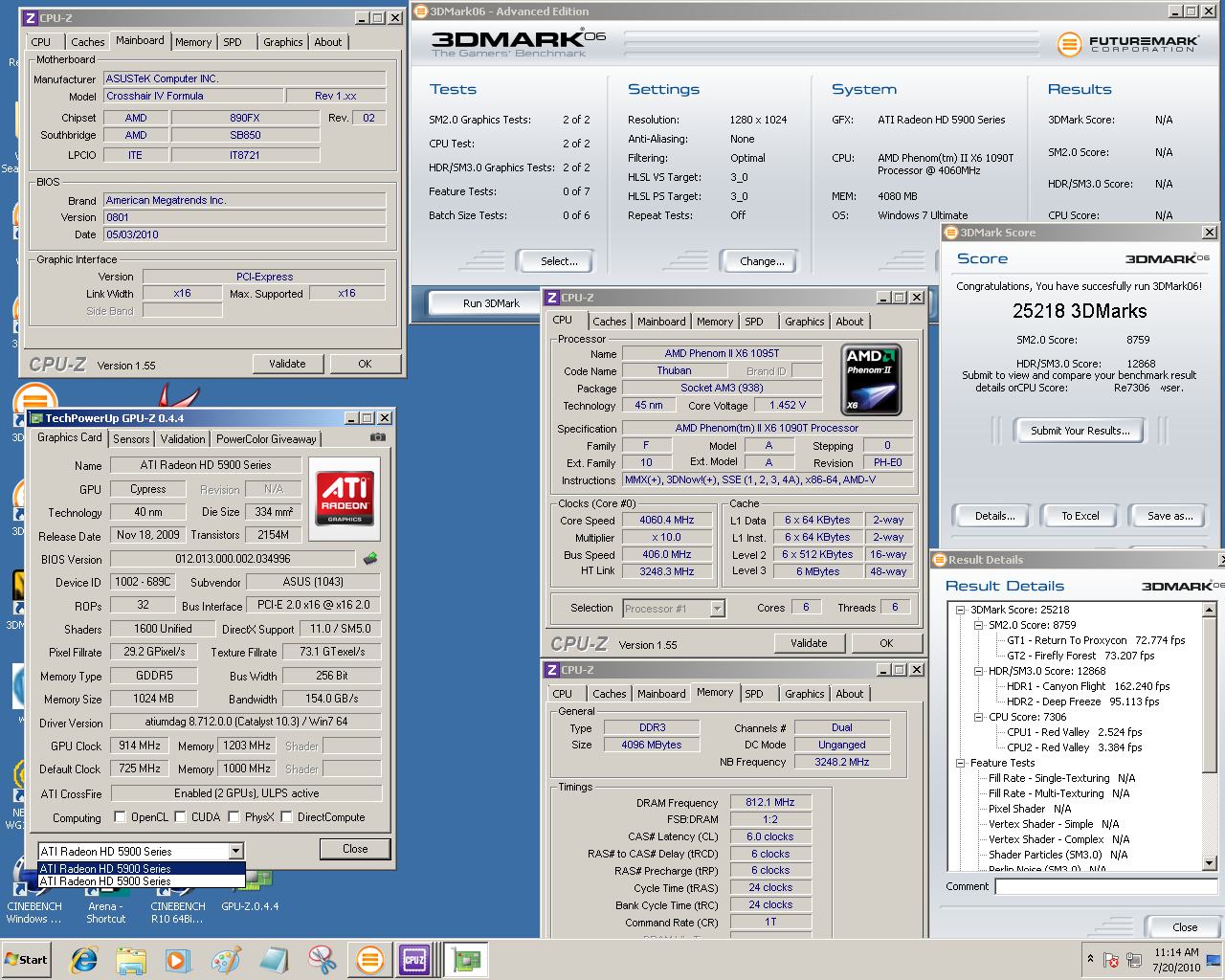Click the Submit Your Results button

(1080, 431)
